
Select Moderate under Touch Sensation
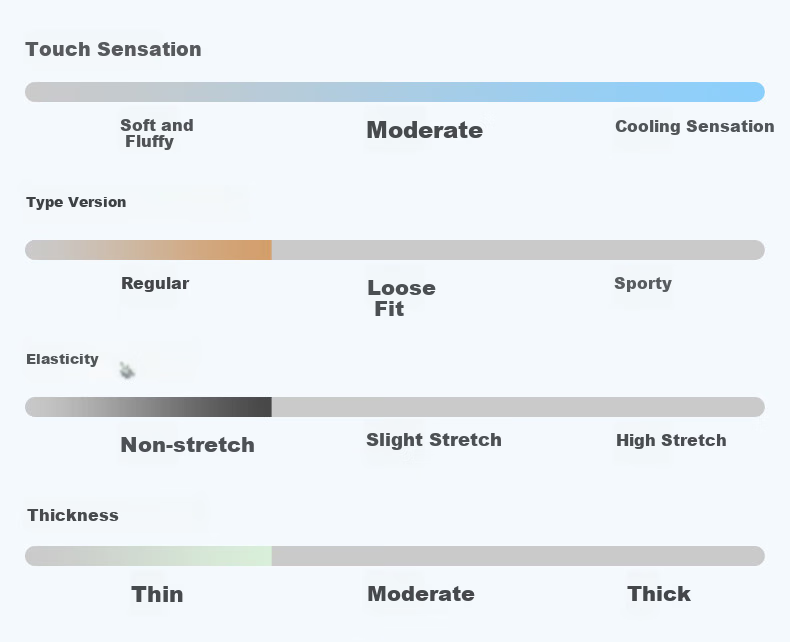tap(425, 131)
